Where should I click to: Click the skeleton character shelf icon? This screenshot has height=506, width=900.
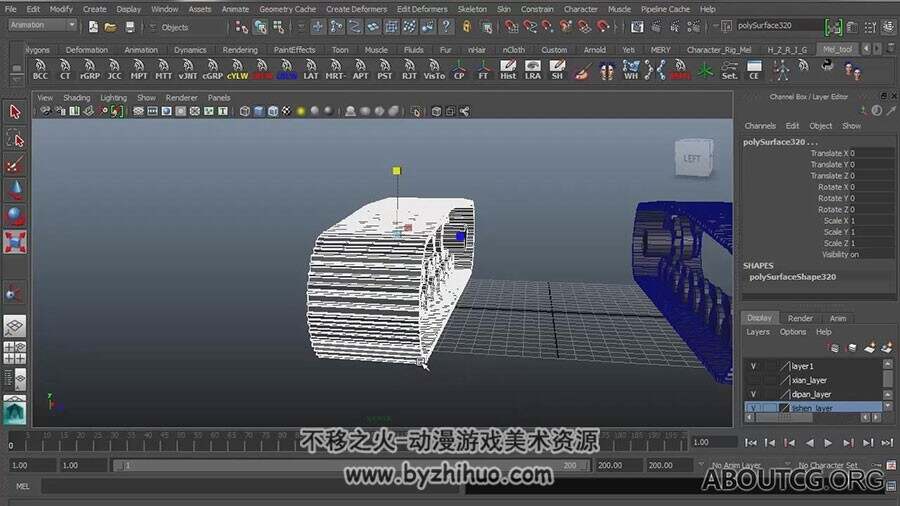pyautogui.click(x=781, y=70)
